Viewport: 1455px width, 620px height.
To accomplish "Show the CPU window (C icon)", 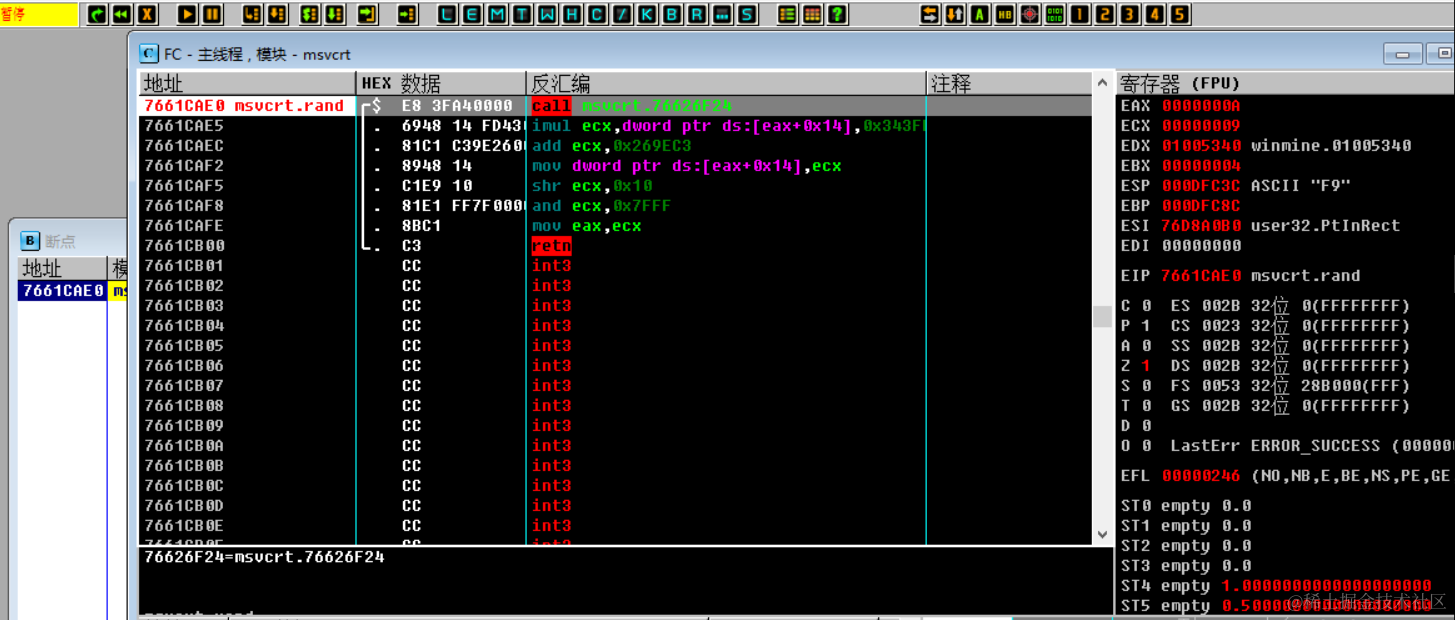I will (x=598, y=14).
